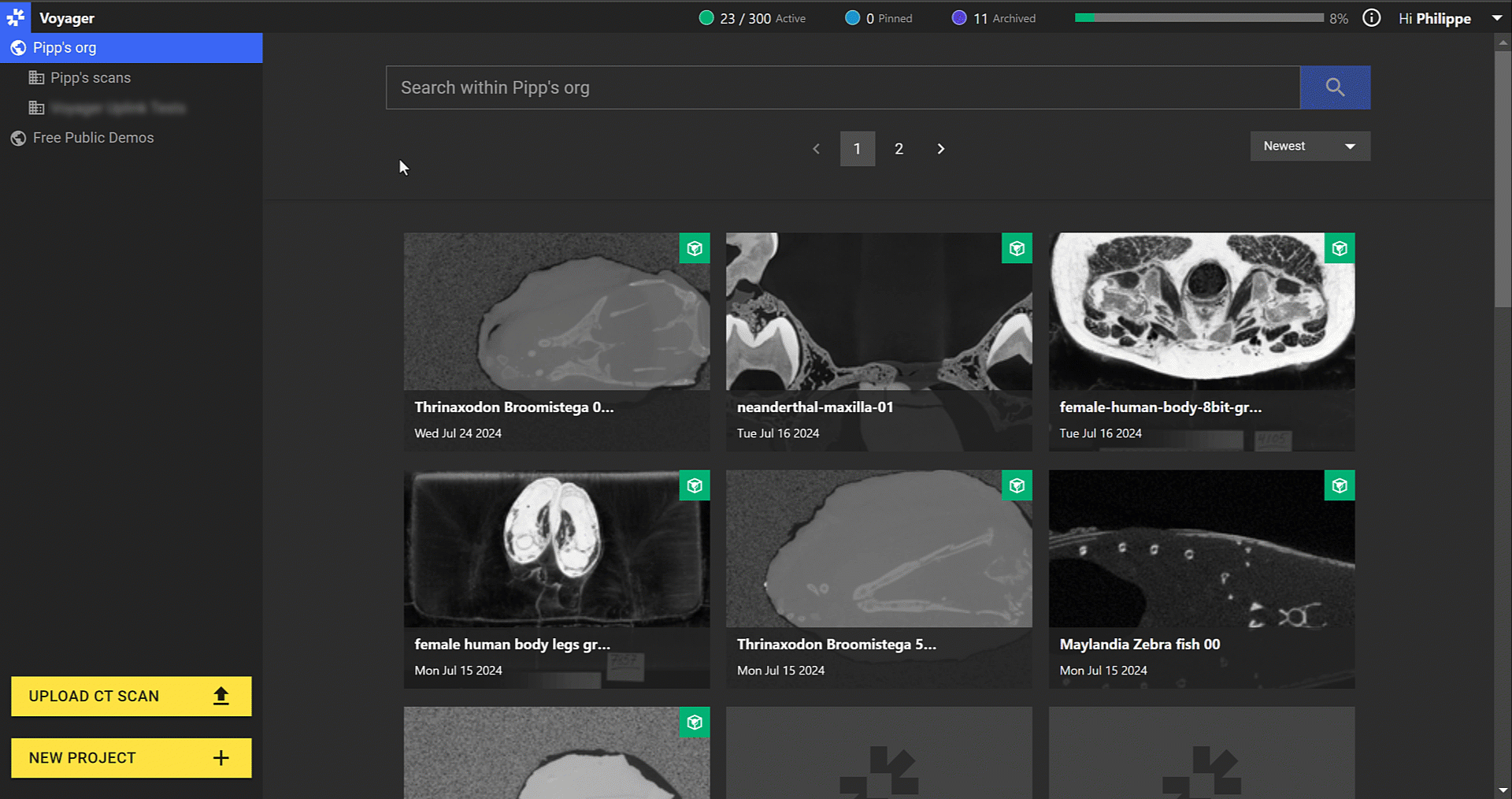Click the Hi Philippe greeting
1512x799 pixels.
click(x=1435, y=18)
